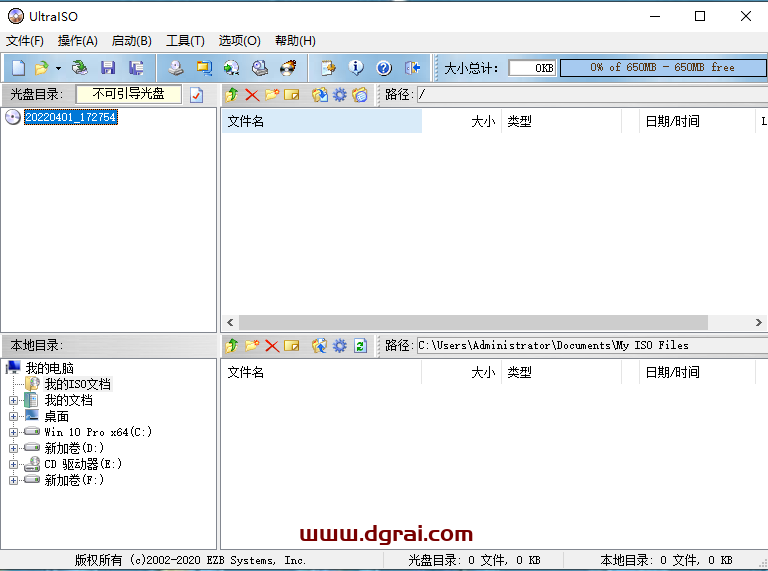Click the blue Help question mark icon
The width and height of the screenshot is (768, 571).
384,68
